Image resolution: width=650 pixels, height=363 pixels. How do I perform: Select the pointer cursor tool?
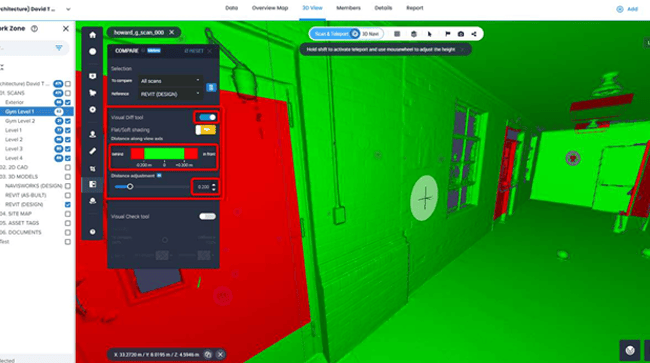429,34
